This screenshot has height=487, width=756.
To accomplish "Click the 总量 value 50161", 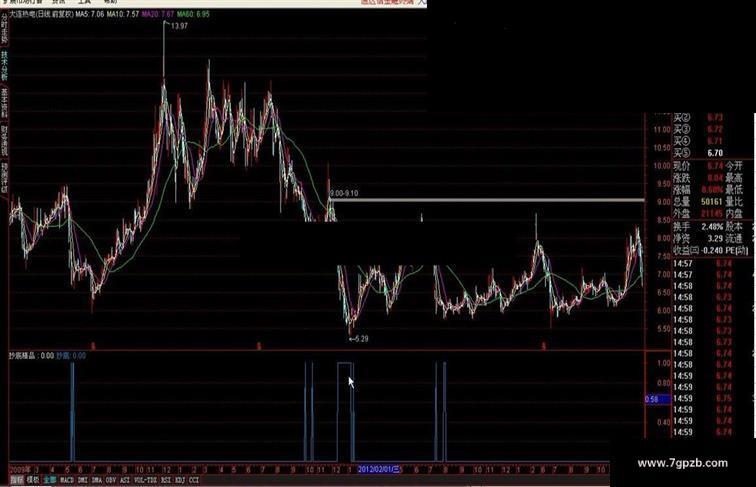I will (711, 202).
